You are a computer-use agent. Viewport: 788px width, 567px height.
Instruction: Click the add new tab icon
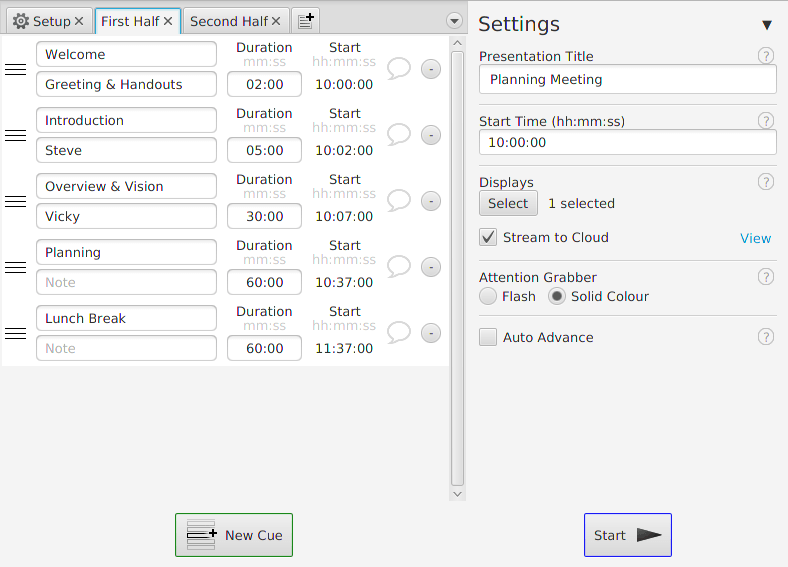pyautogui.click(x=306, y=21)
